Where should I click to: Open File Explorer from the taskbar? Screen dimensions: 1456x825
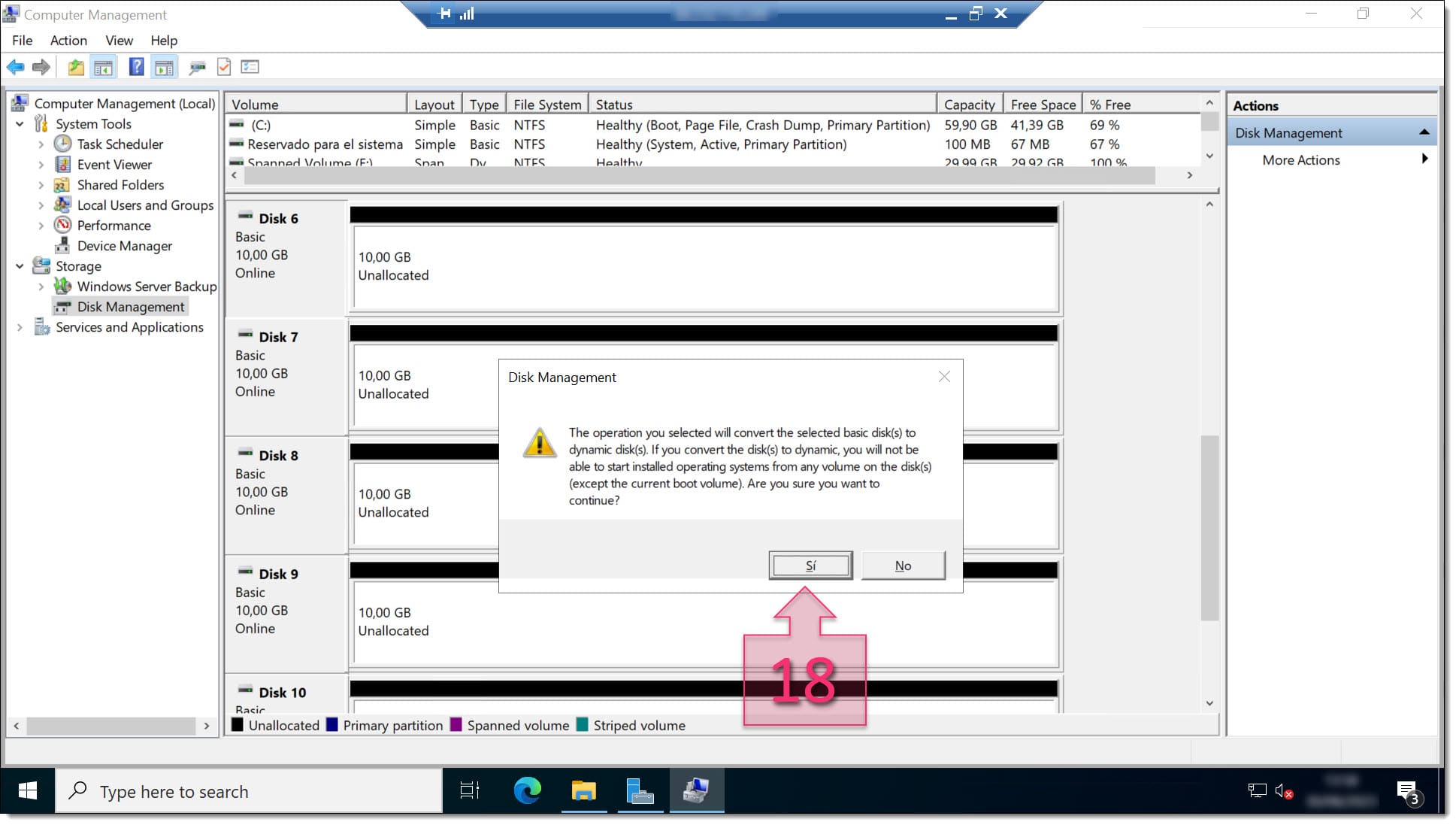(x=583, y=791)
